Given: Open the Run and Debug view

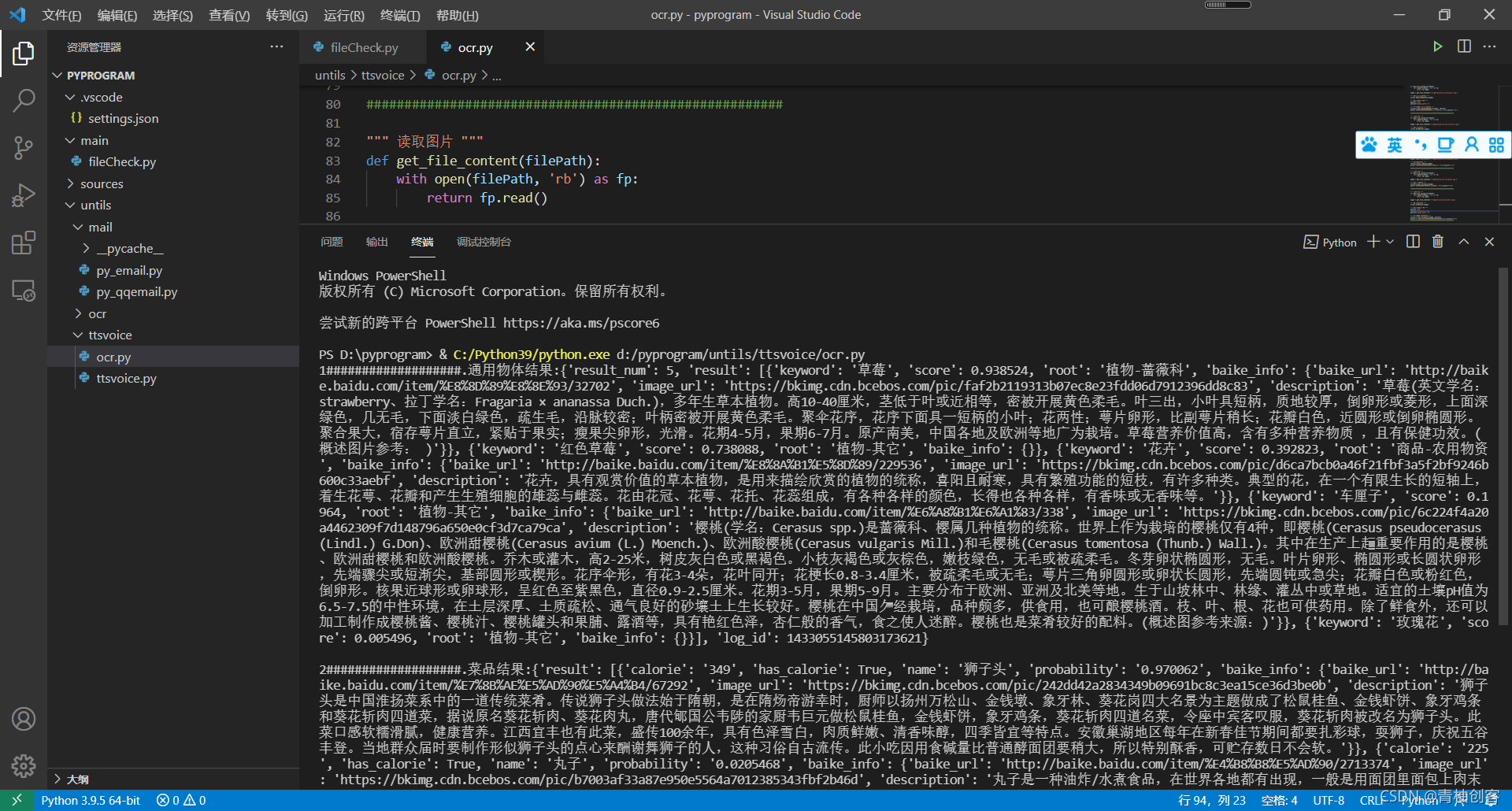Looking at the screenshot, I should (x=24, y=194).
